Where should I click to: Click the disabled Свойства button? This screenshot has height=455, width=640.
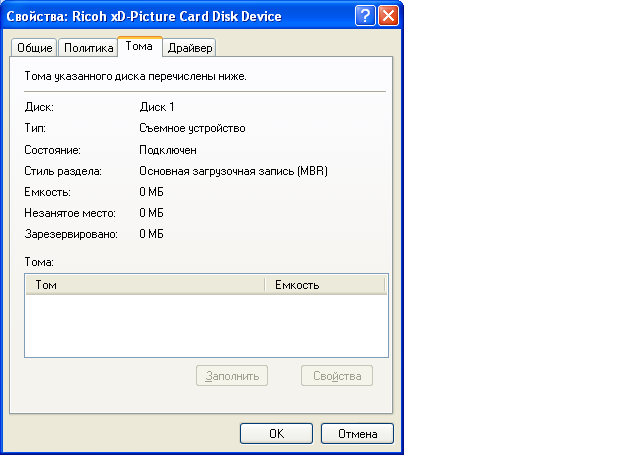coord(337,375)
